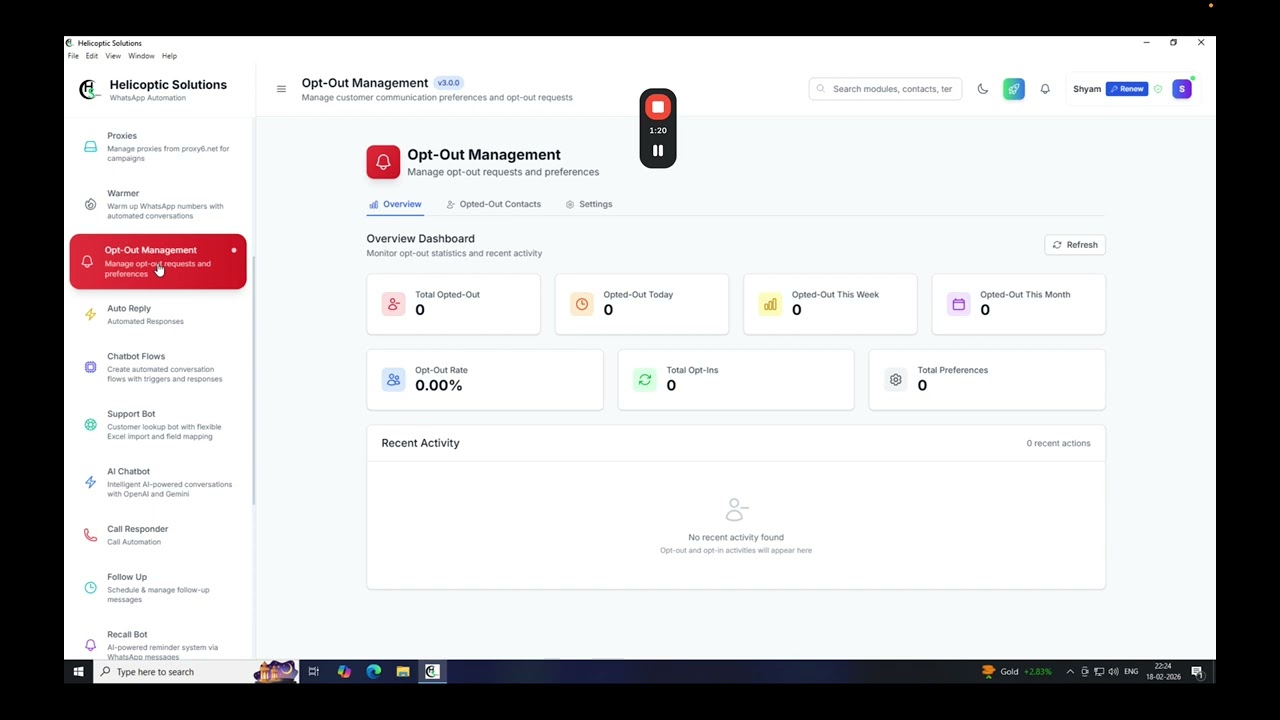This screenshot has height=720, width=1280.
Task: Toggle dark mode moon icon
Action: pos(983,89)
